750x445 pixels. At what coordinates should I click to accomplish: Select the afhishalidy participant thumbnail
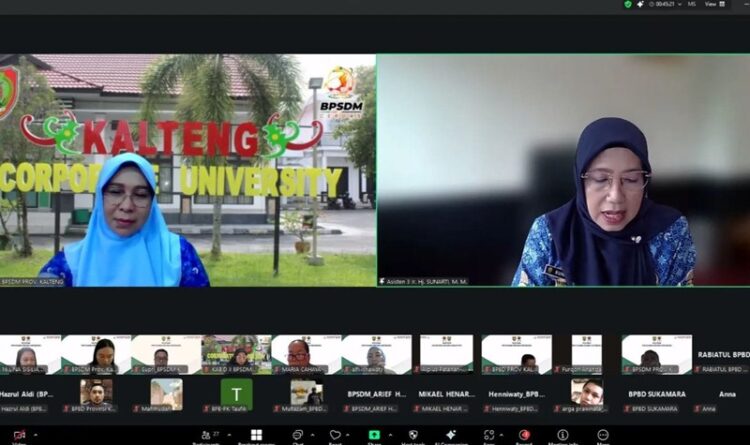376,354
